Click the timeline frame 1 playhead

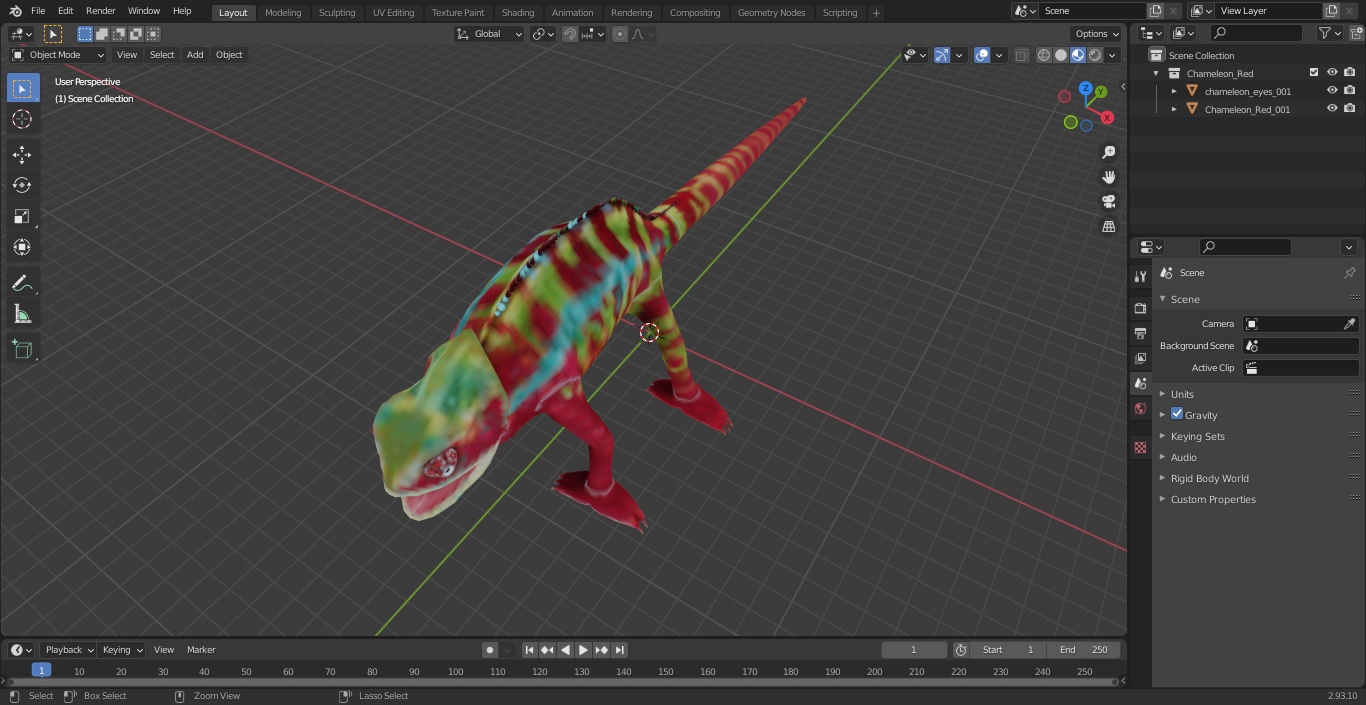[x=41, y=671]
